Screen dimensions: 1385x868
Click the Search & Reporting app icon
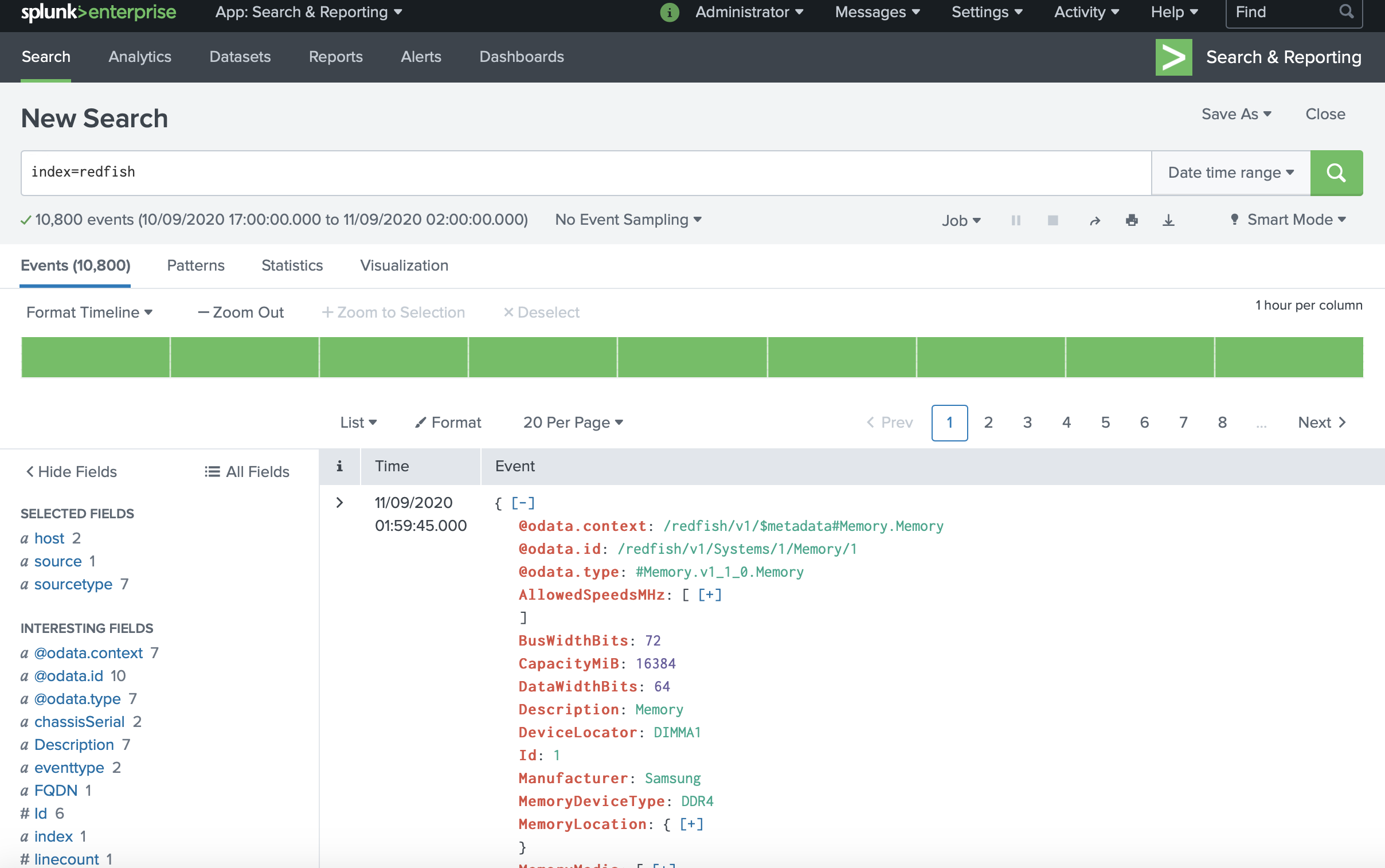[x=1173, y=57]
